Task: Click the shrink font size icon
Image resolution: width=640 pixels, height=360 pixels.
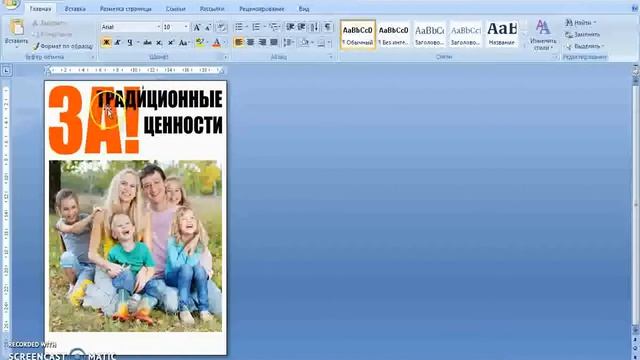Action: (207, 27)
